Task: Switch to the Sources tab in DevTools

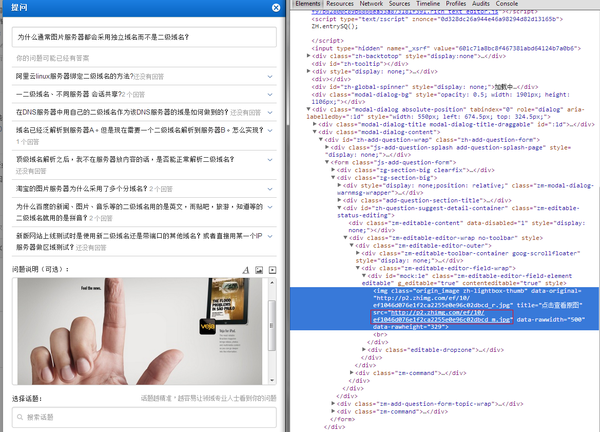Action: [x=399, y=3]
